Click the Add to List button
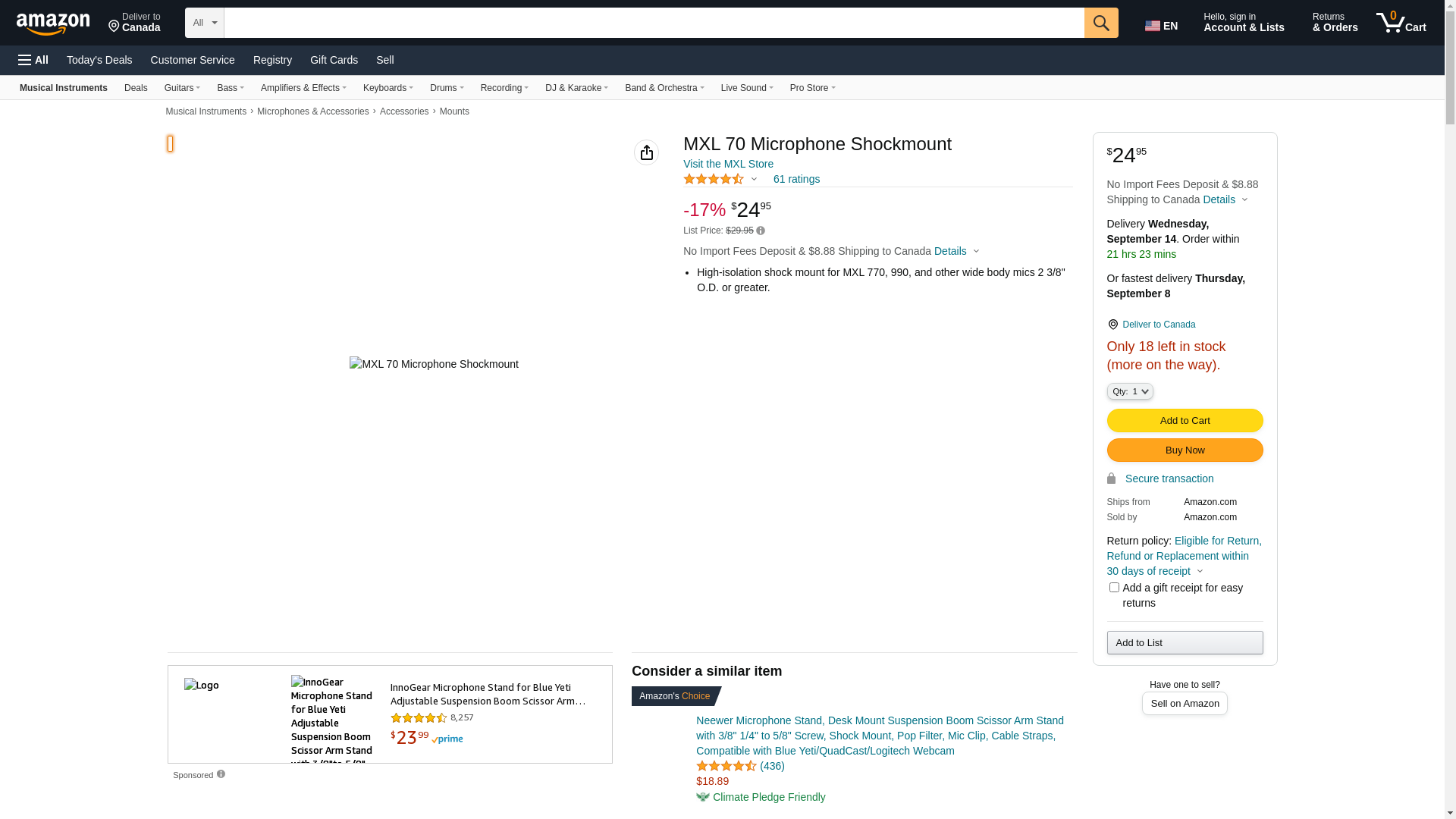This screenshot has height=819, width=1456. 1185,643
